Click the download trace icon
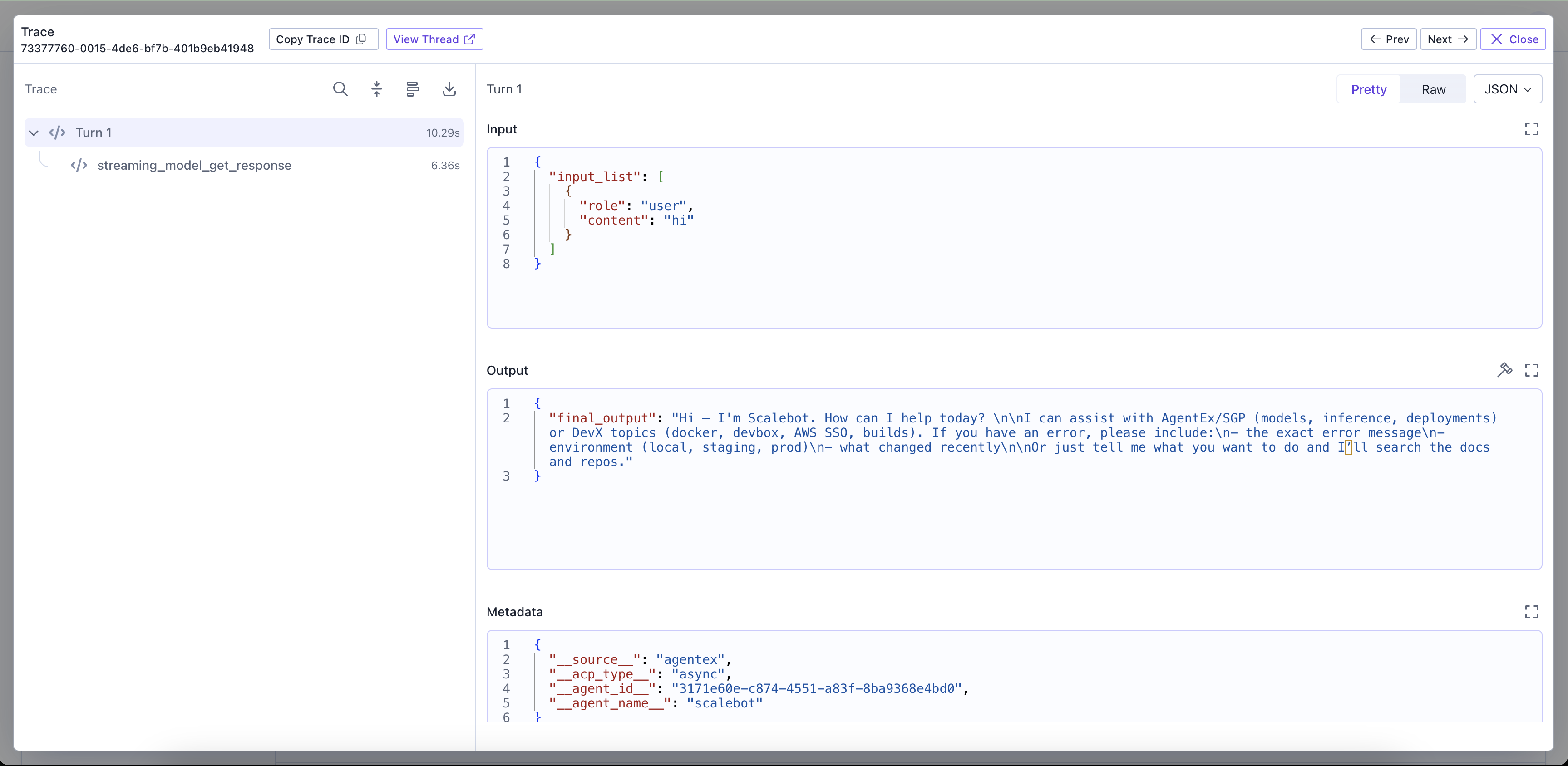The image size is (1568, 766). coord(449,89)
